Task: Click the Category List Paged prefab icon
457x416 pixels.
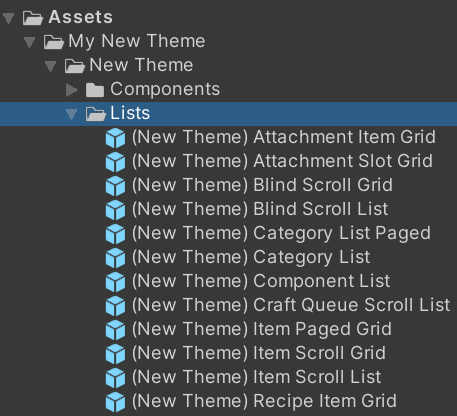Action: pos(115,234)
